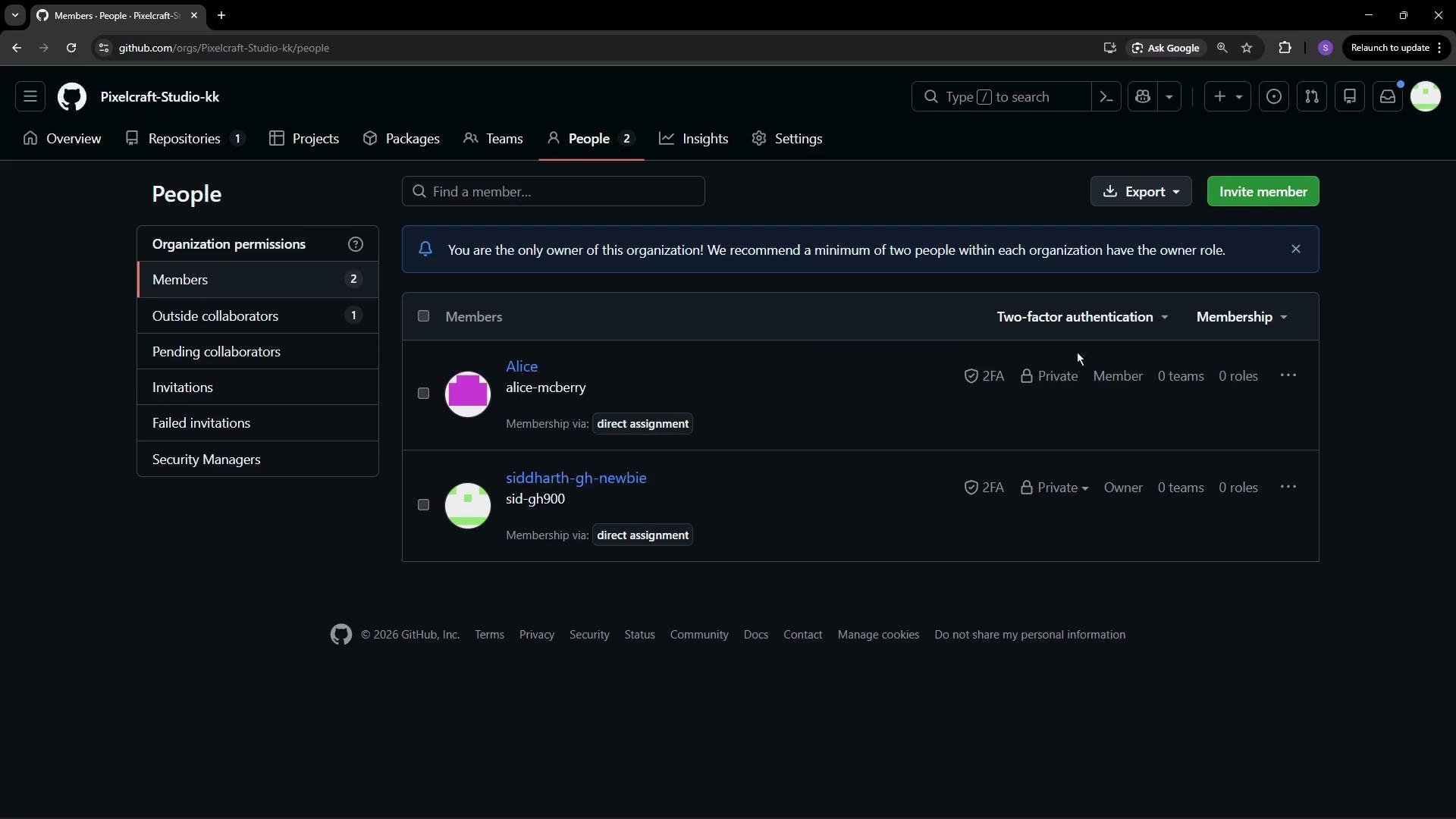
Task: Open Pending collaborators in sidebar
Action: (x=258, y=351)
